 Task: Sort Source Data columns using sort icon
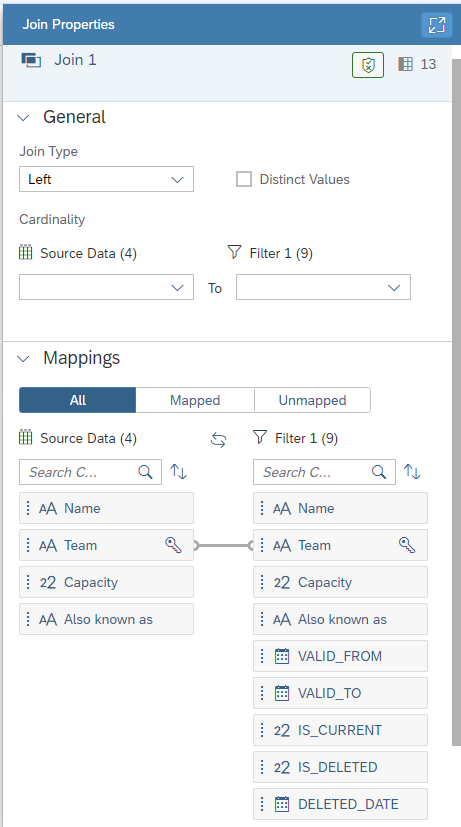click(x=178, y=472)
